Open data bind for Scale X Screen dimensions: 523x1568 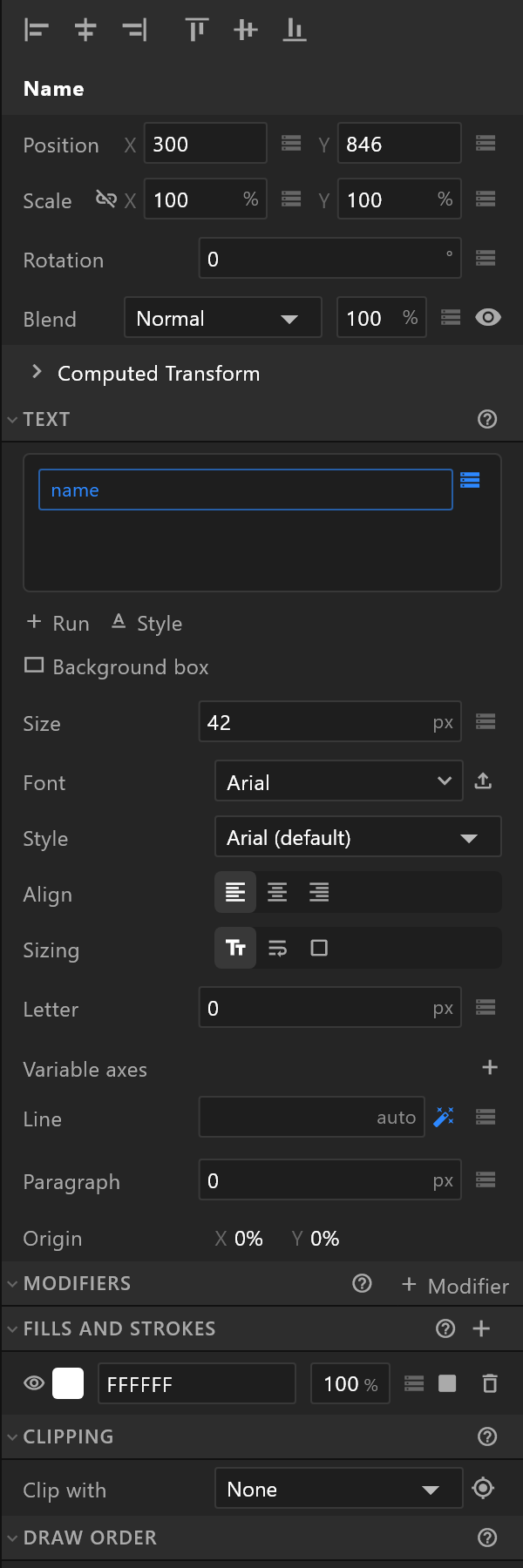pos(291,199)
